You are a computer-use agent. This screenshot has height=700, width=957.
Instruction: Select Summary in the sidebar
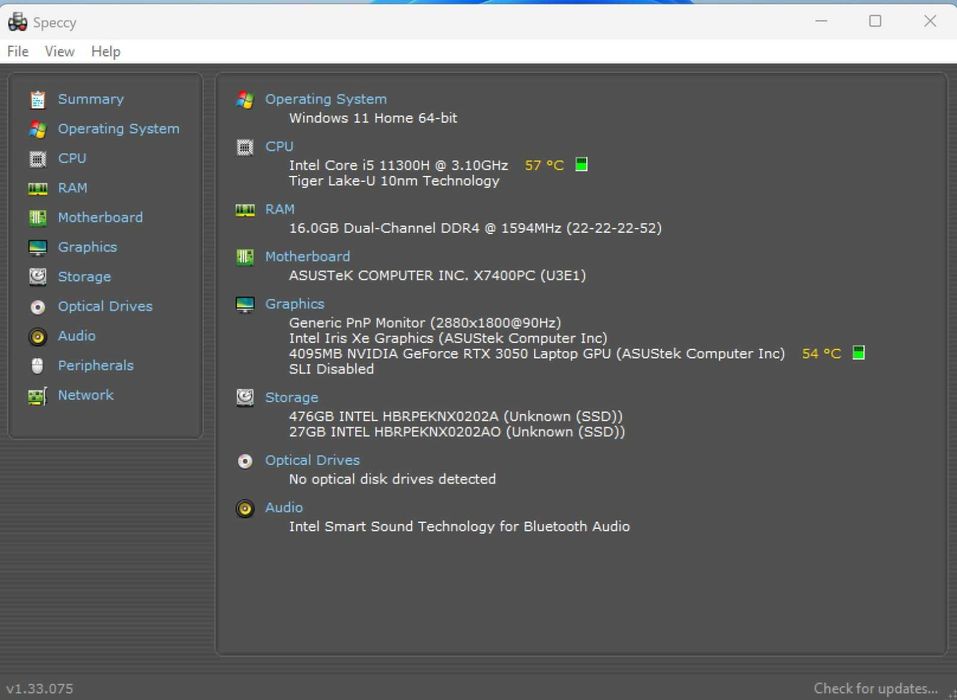[x=90, y=99]
